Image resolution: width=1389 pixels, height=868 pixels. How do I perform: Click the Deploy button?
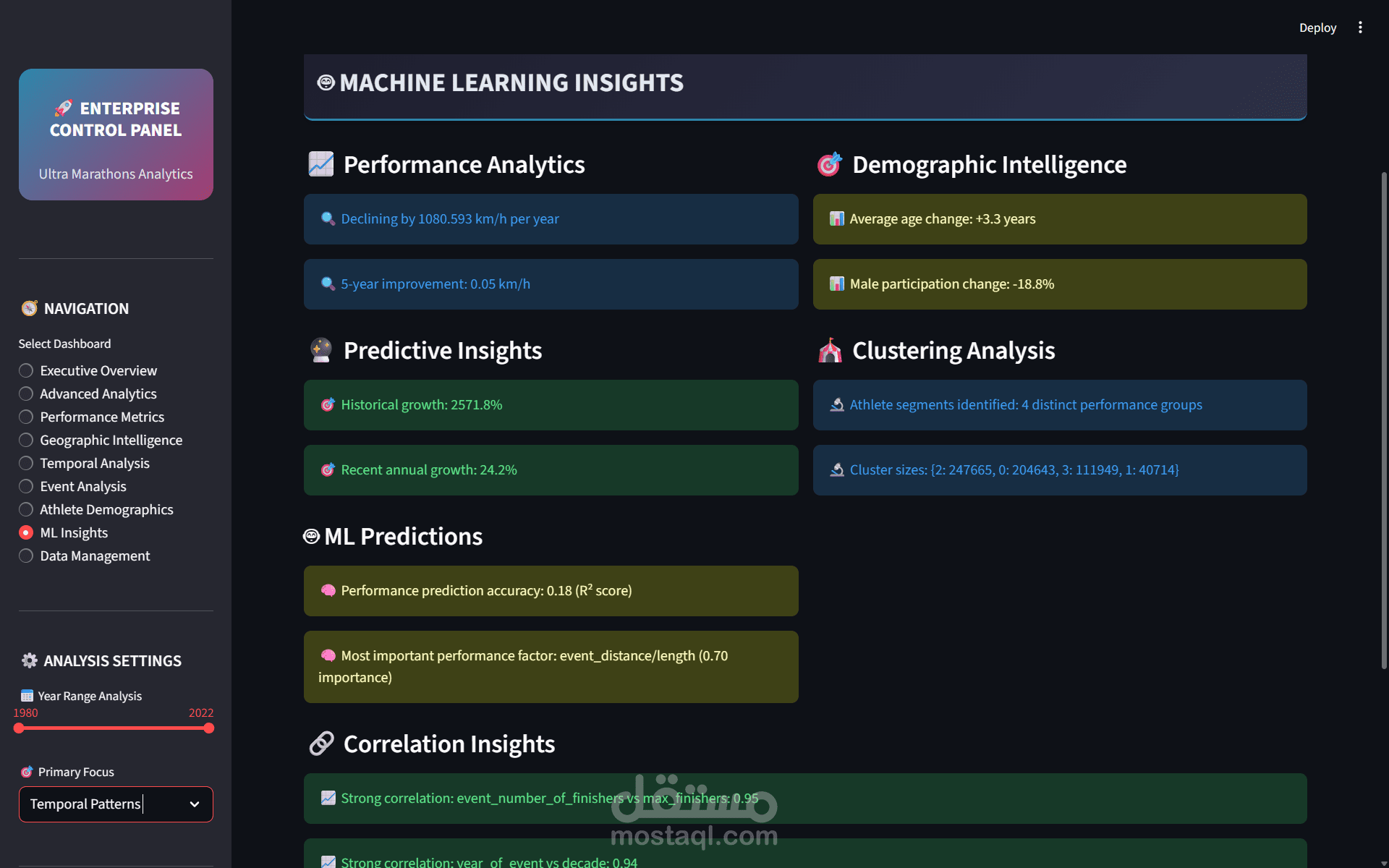pos(1317,27)
